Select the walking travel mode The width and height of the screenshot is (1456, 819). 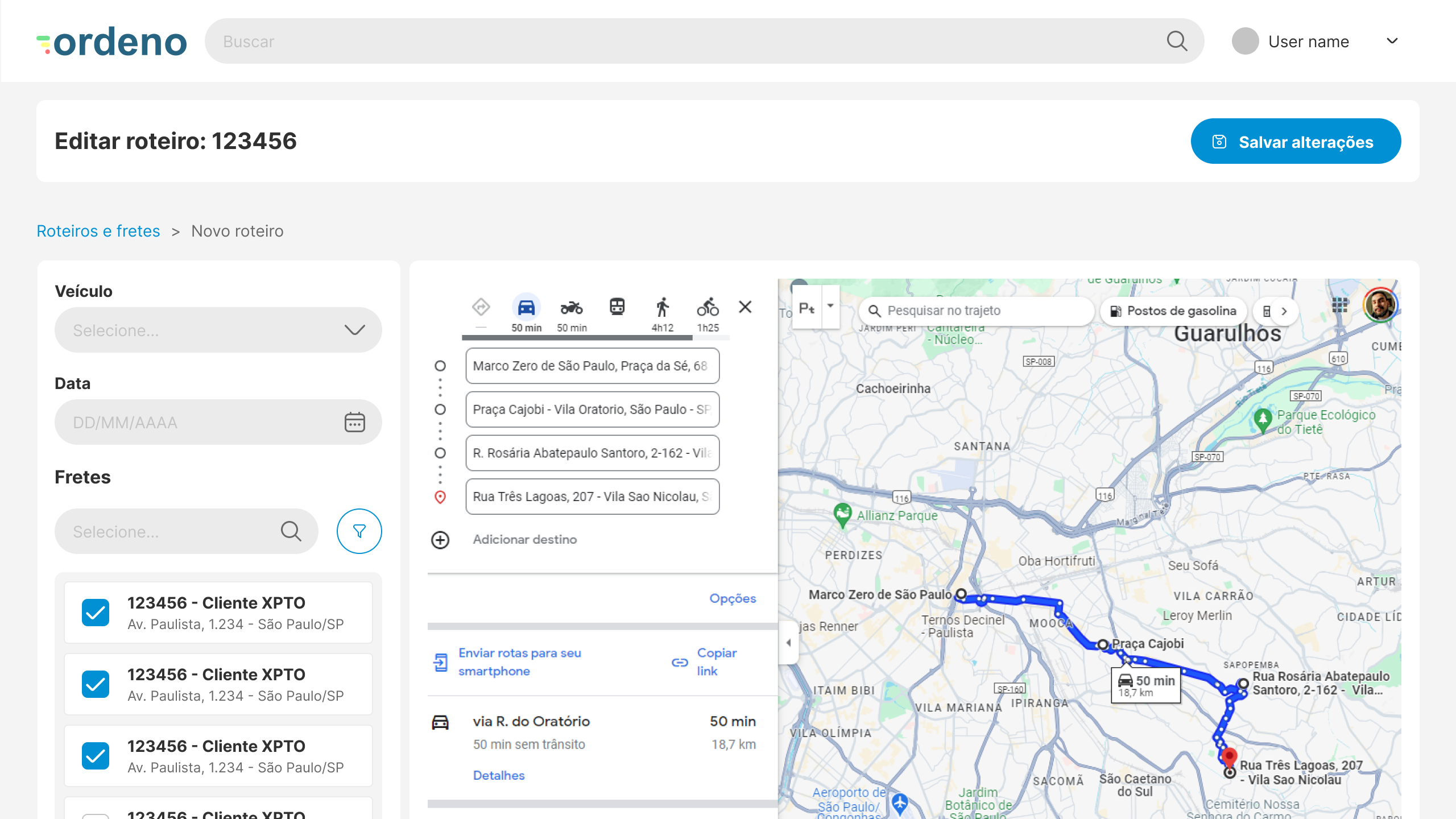pyautogui.click(x=662, y=308)
